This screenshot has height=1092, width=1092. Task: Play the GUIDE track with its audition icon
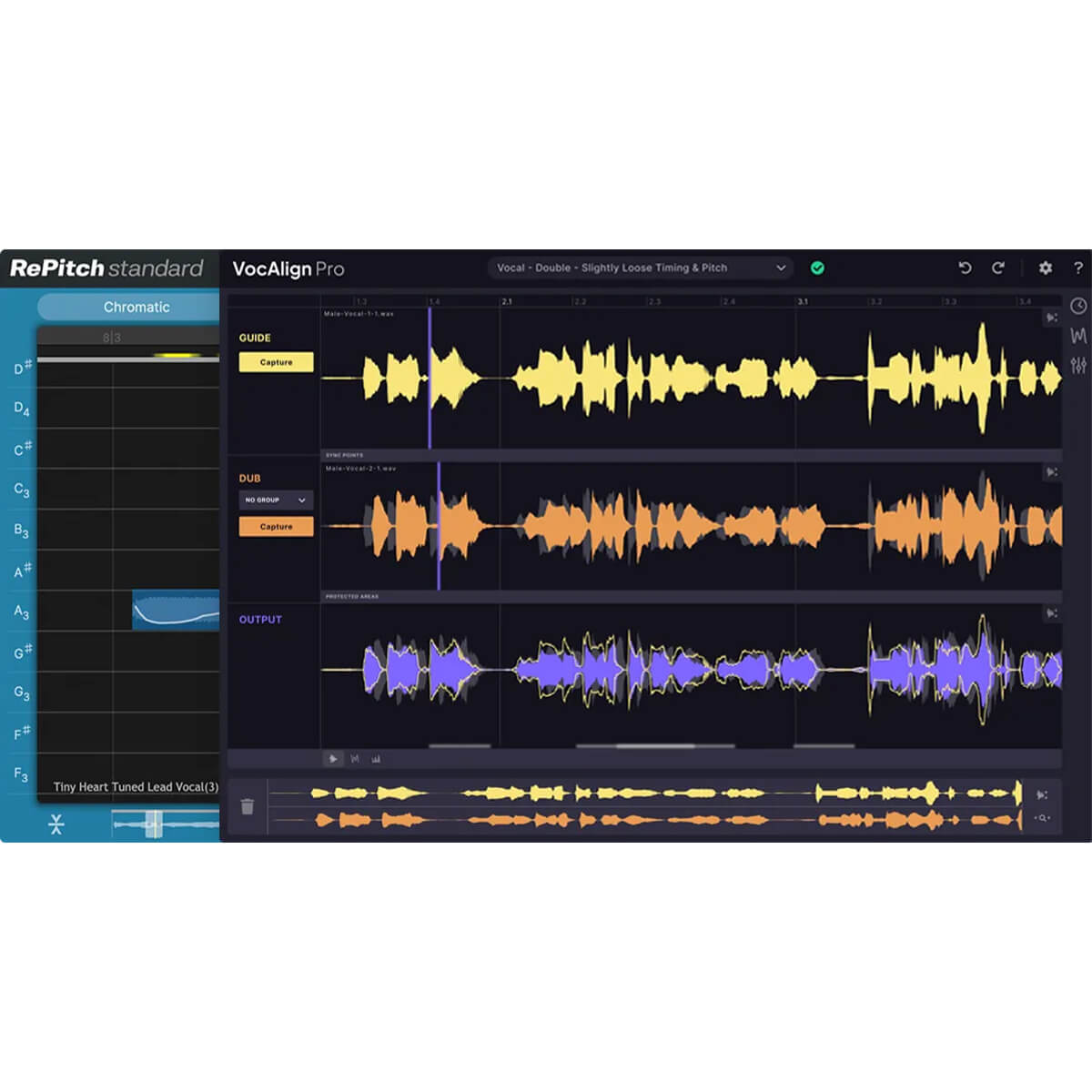click(1052, 318)
